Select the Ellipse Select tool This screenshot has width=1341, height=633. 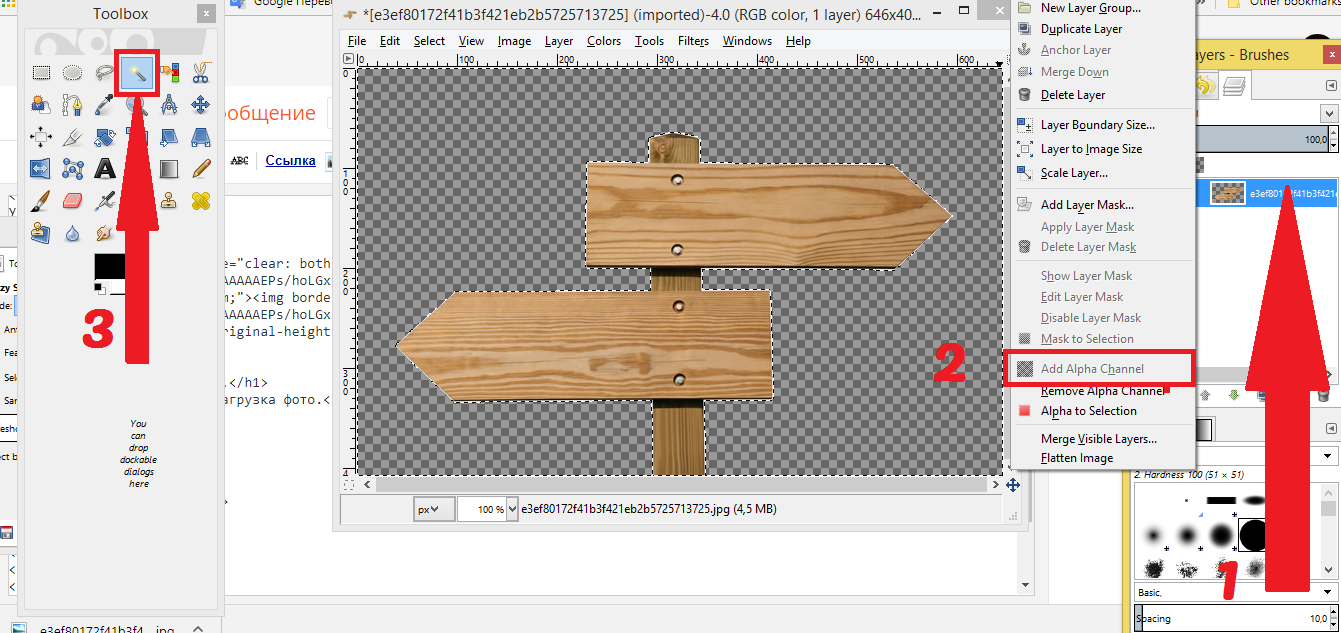[x=73, y=72]
